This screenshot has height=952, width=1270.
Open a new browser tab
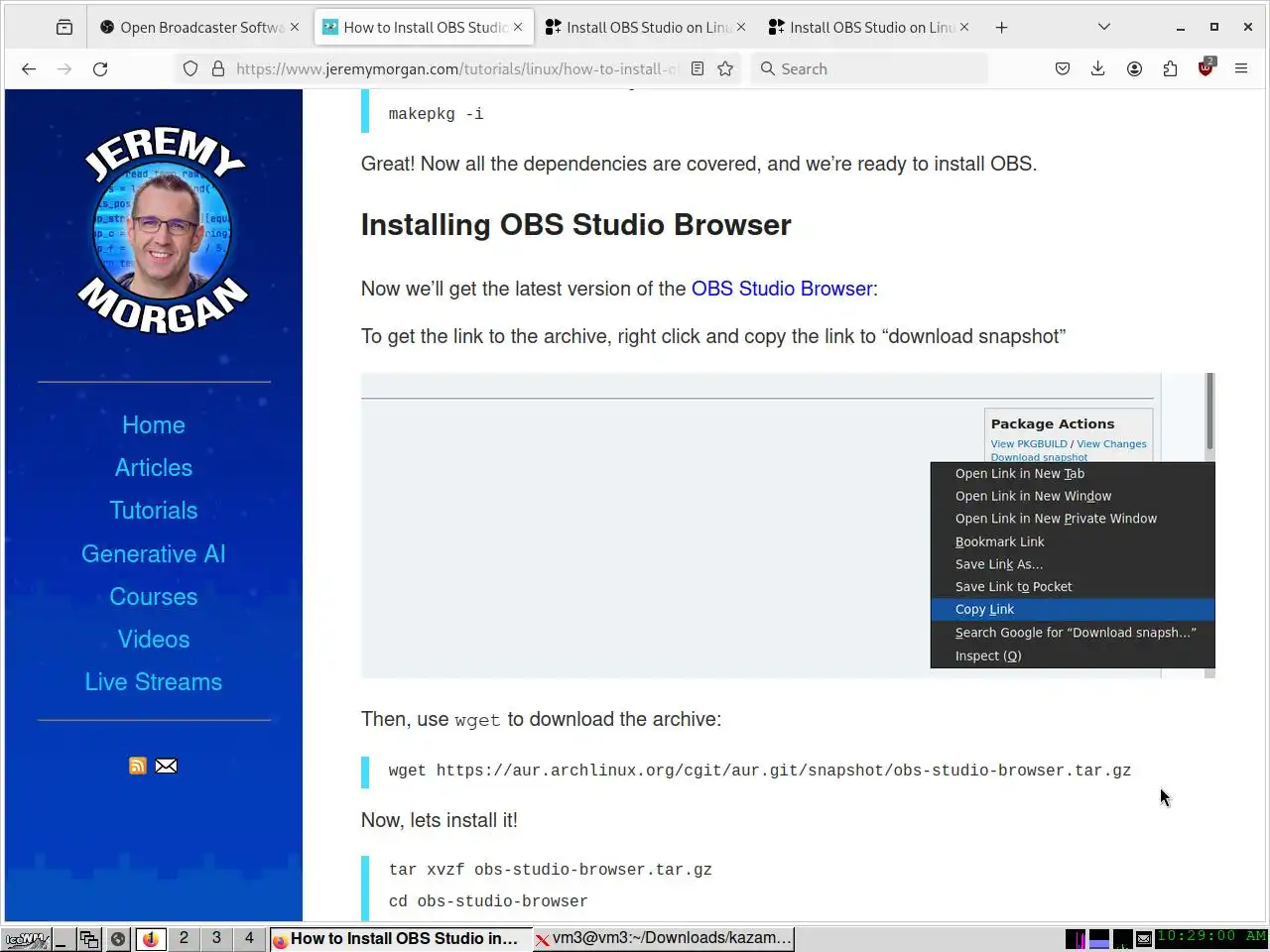[1001, 27]
